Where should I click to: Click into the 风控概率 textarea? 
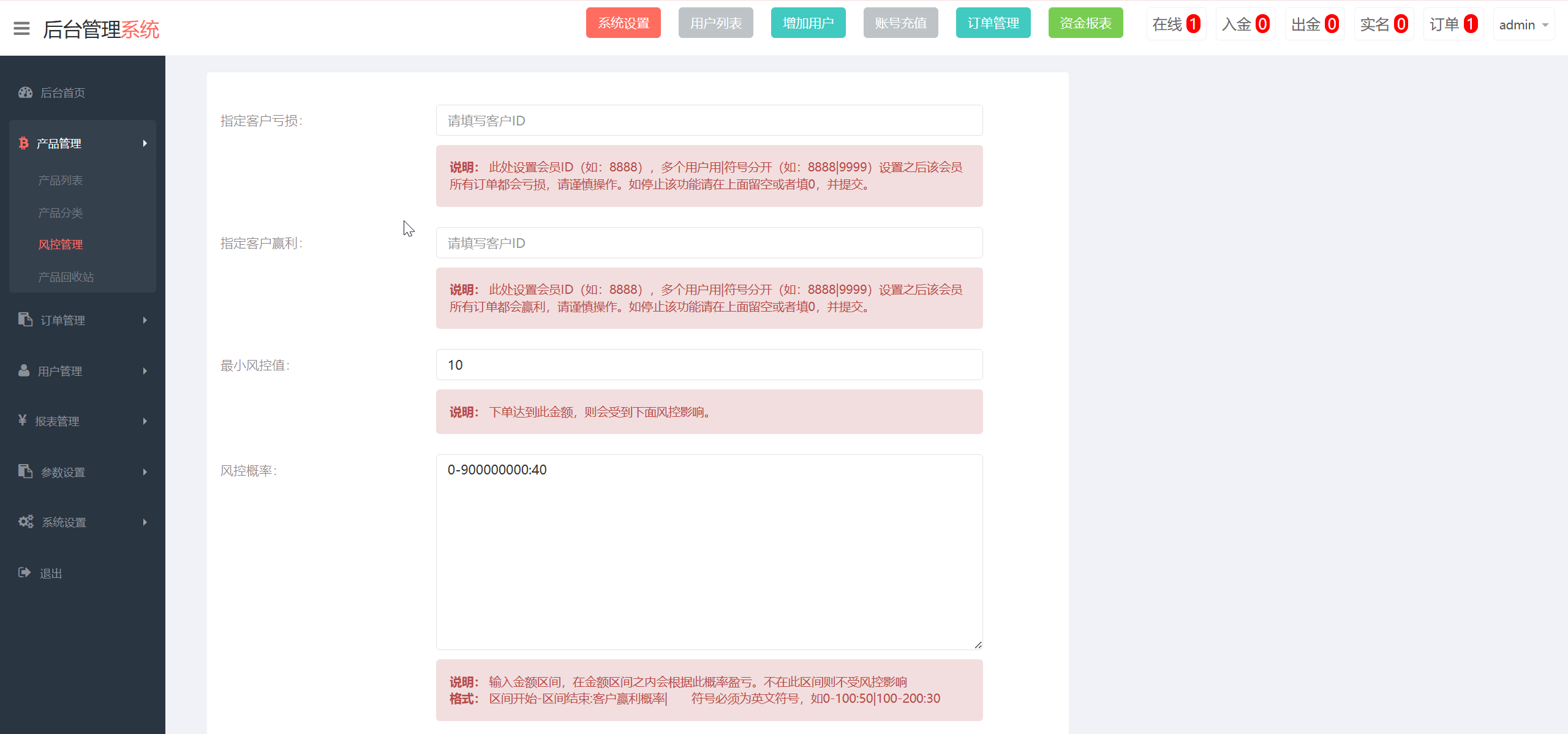pyautogui.click(x=709, y=551)
